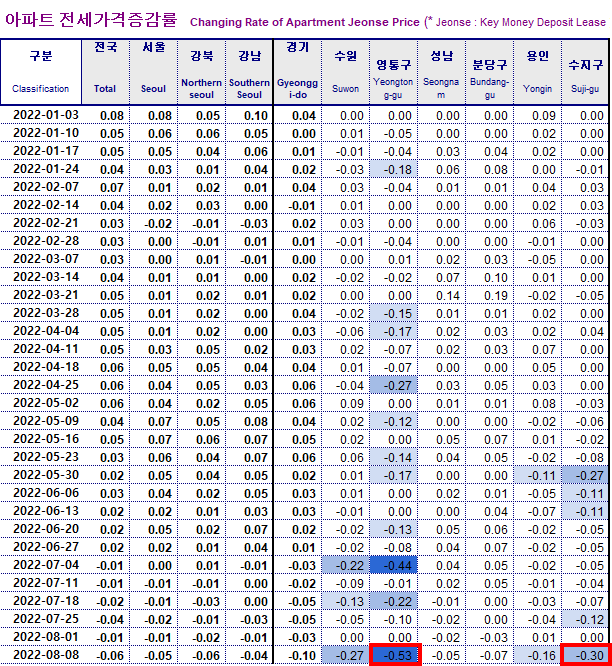The image size is (612, 666).
Task: Click the 수지구 Suji-gu column header
Action: click(x=585, y=72)
